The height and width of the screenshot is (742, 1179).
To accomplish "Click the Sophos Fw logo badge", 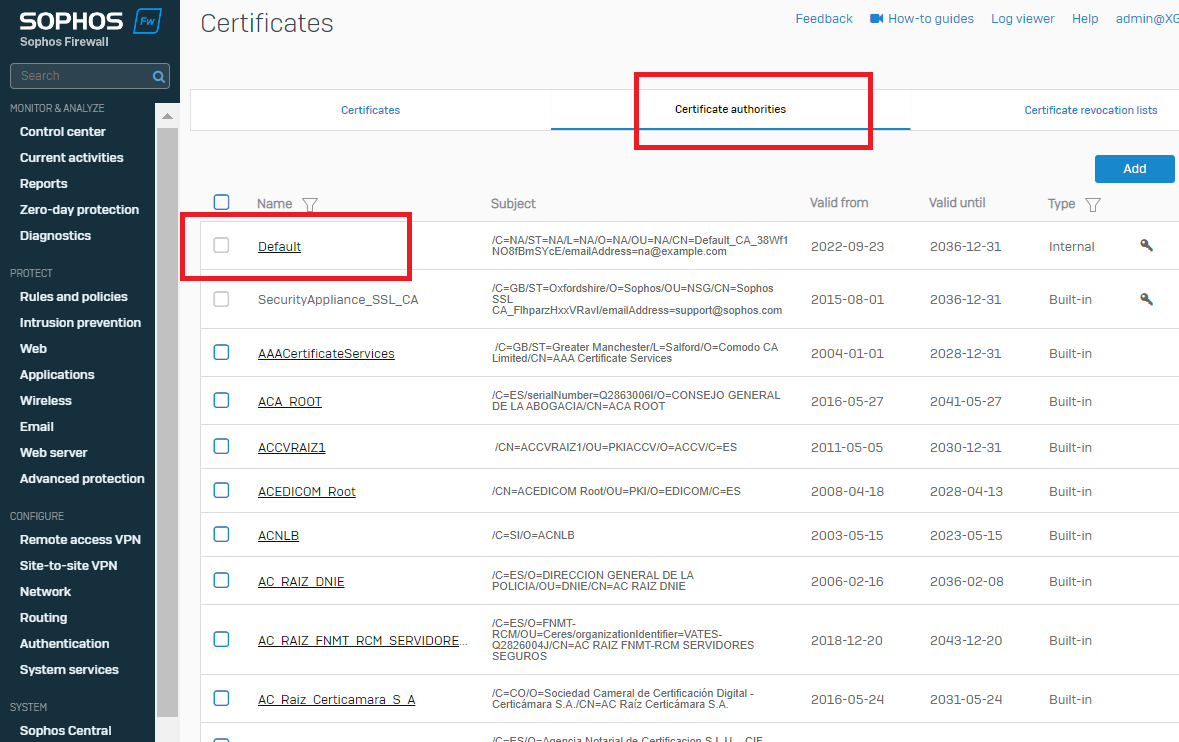I will click(x=147, y=21).
